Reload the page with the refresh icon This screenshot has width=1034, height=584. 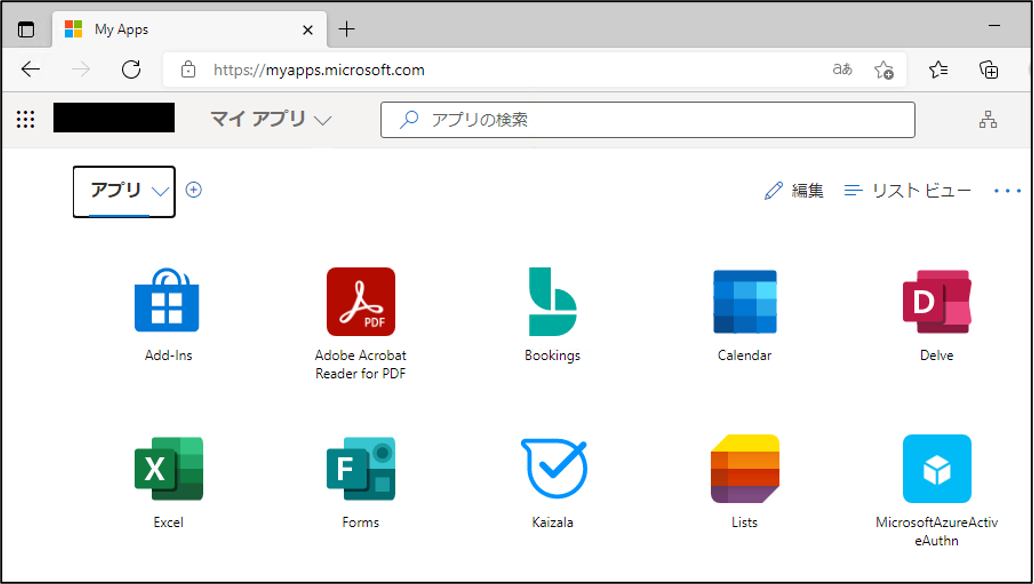[131, 69]
